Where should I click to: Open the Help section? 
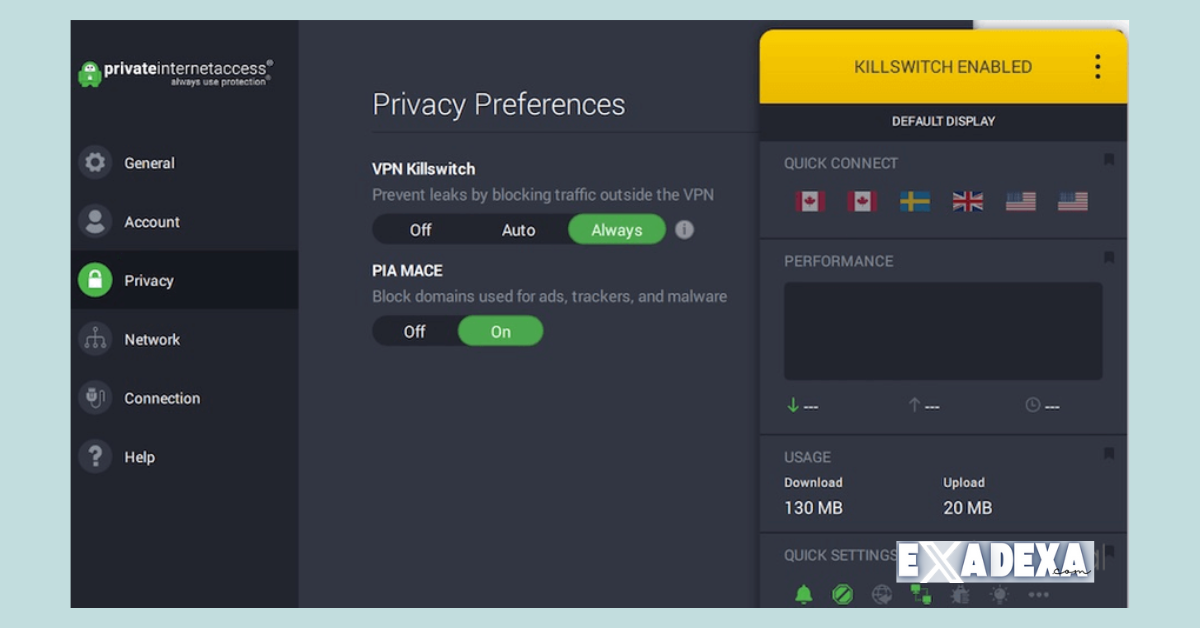click(140, 456)
